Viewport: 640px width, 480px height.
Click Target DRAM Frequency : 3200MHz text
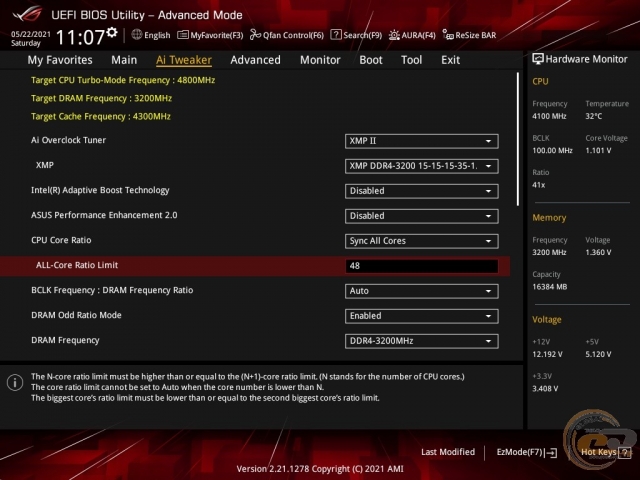pyautogui.click(x=101, y=98)
